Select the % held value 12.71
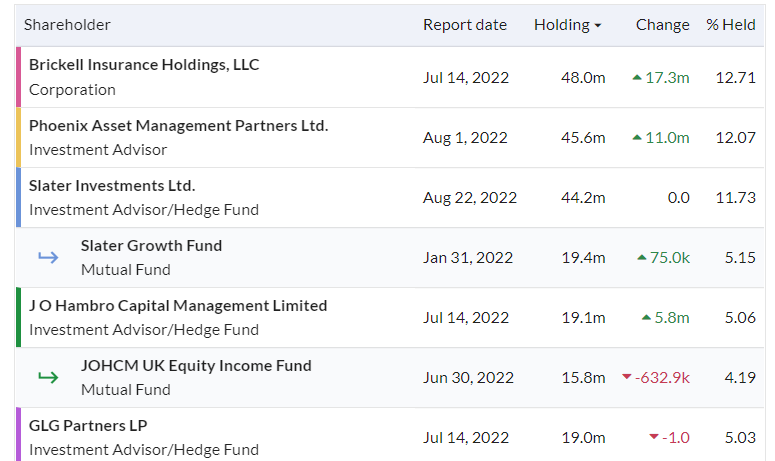775x461 pixels. pos(735,78)
